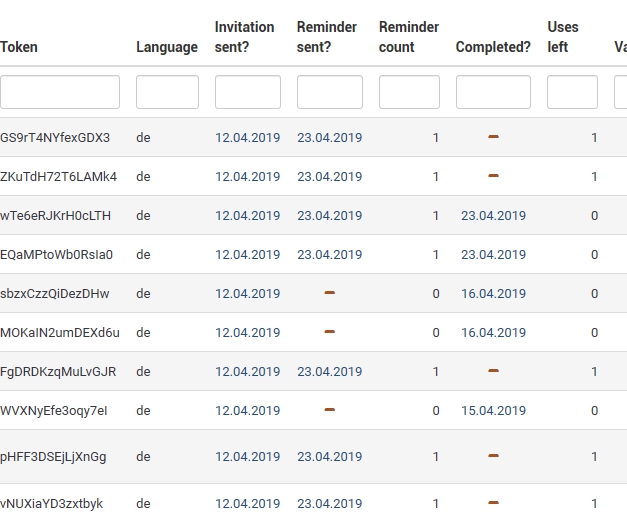Viewport: 627px width, 528px height.
Task: Click the Completed dash icon for token pHFF3DSEjLjXnGg
Action: pyautogui.click(x=493, y=456)
